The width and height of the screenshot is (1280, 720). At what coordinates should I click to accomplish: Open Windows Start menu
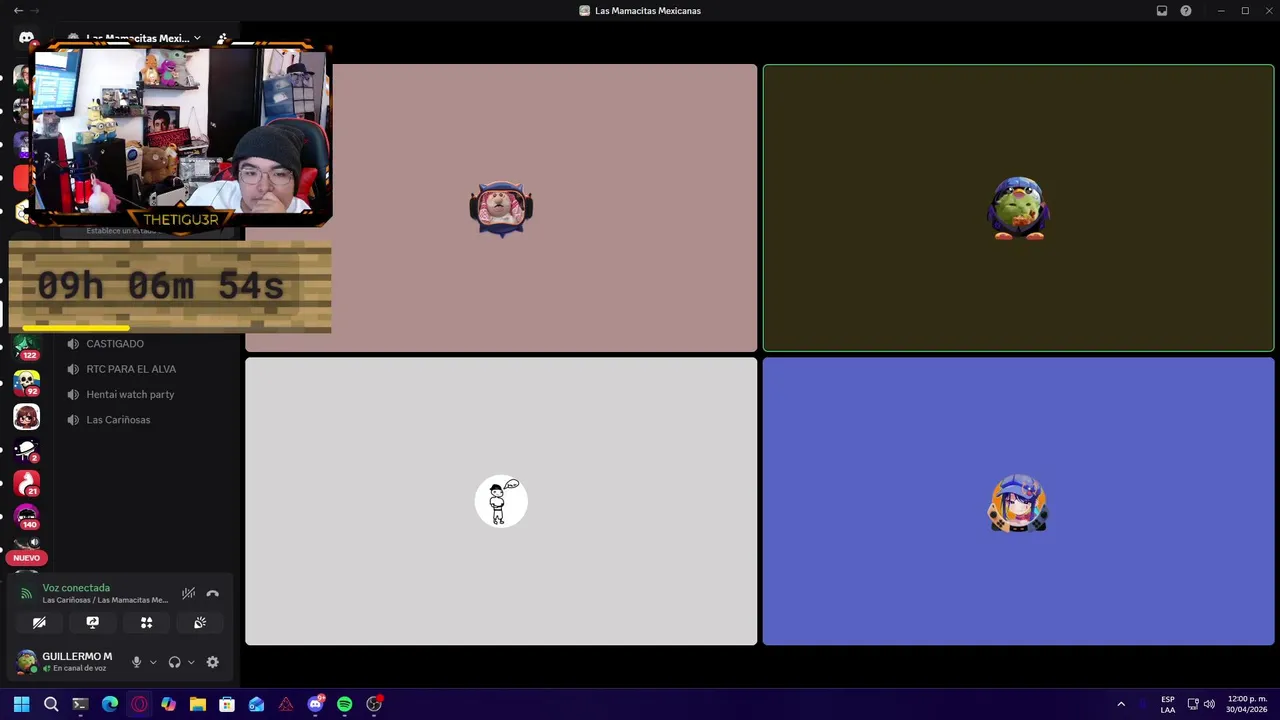pos(21,704)
